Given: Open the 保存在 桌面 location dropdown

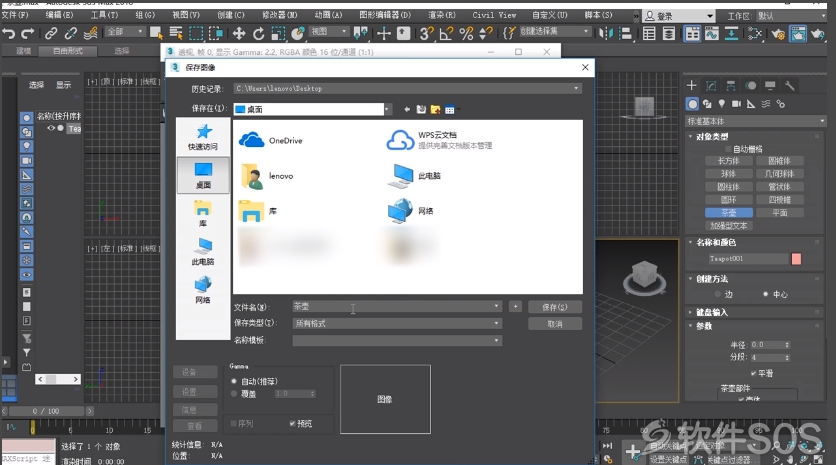Looking at the screenshot, I should coord(388,109).
